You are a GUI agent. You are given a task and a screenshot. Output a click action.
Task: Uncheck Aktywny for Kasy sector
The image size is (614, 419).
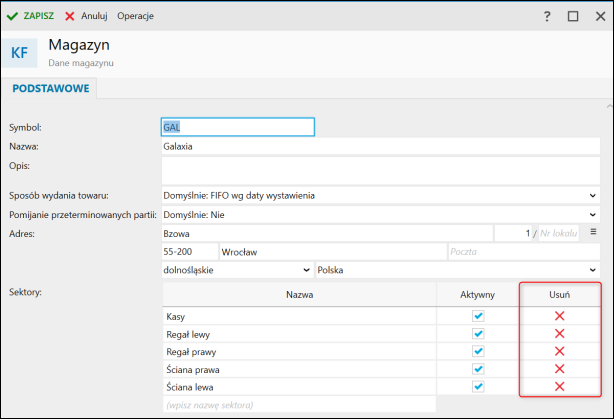tap(478, 316)
